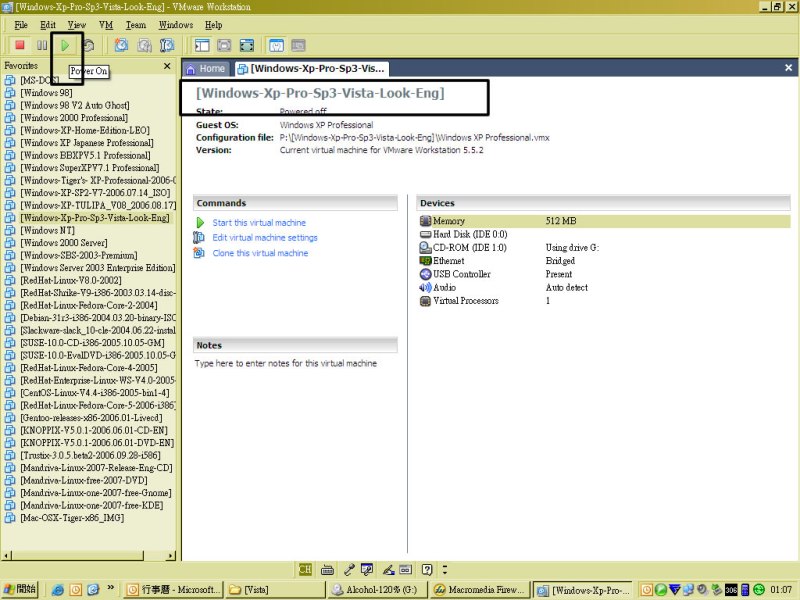This screenshot has height=600, width=800.
Task: Open the Team menu
Action: click(x=136, y=24)
